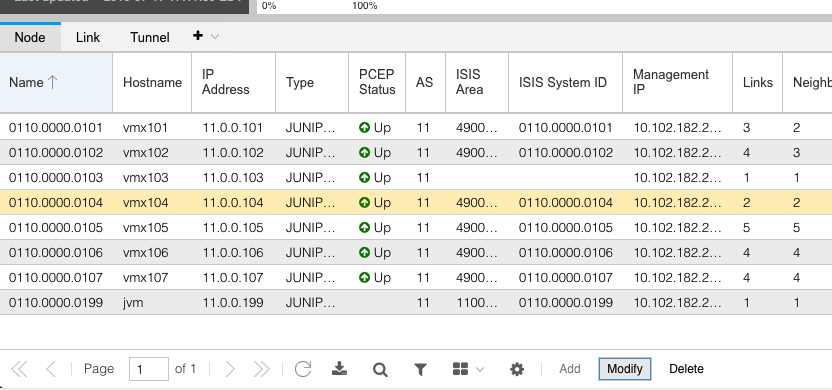Sort by the AS column header
832x390 pixels.
pos(426,82)
